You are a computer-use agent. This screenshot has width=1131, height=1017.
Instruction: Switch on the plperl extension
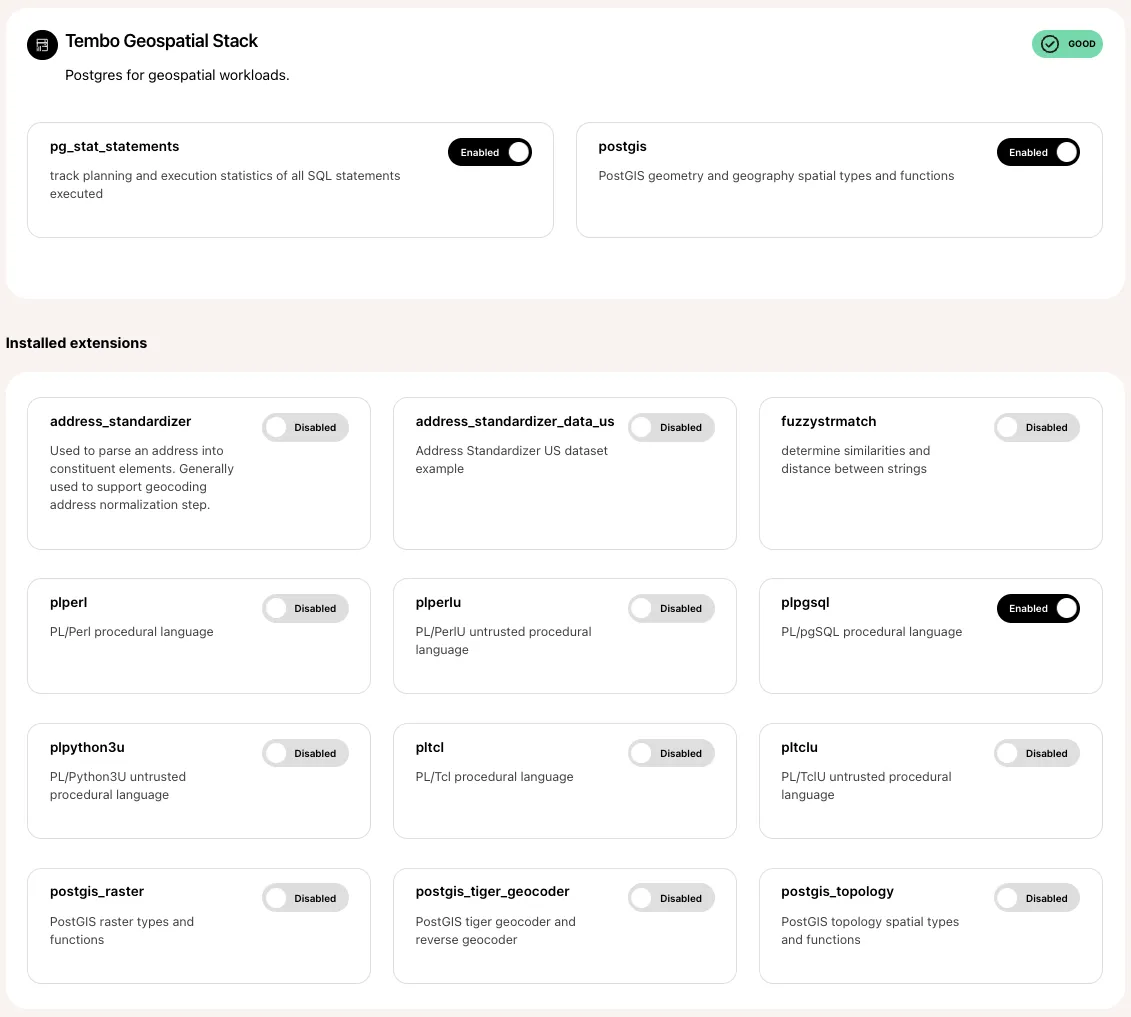305,608
